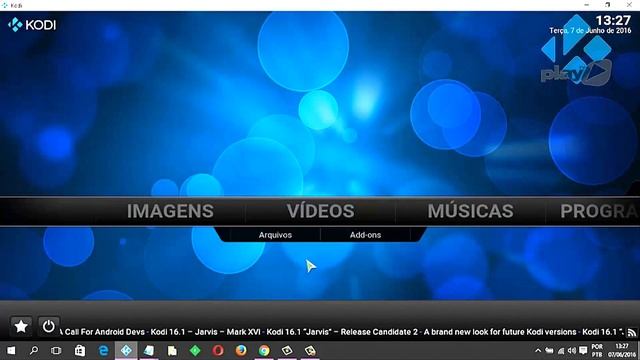Click the date Terça, 7 de Junho

point(590,31)
